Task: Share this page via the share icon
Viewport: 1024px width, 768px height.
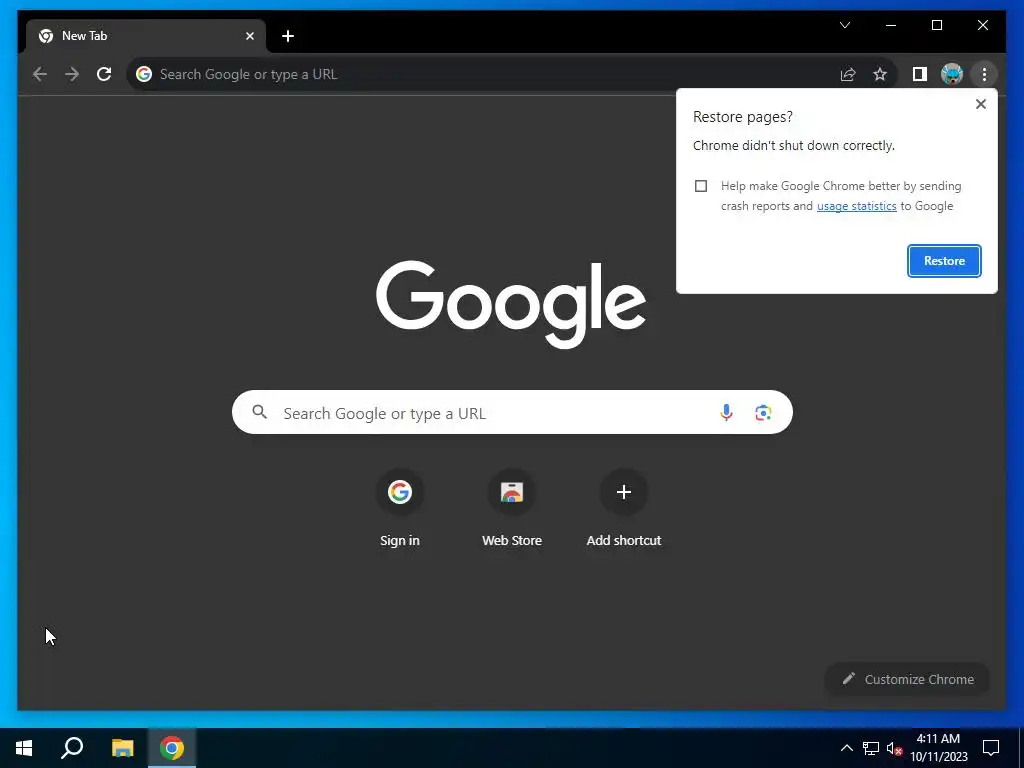Action: tap(848, 74)
